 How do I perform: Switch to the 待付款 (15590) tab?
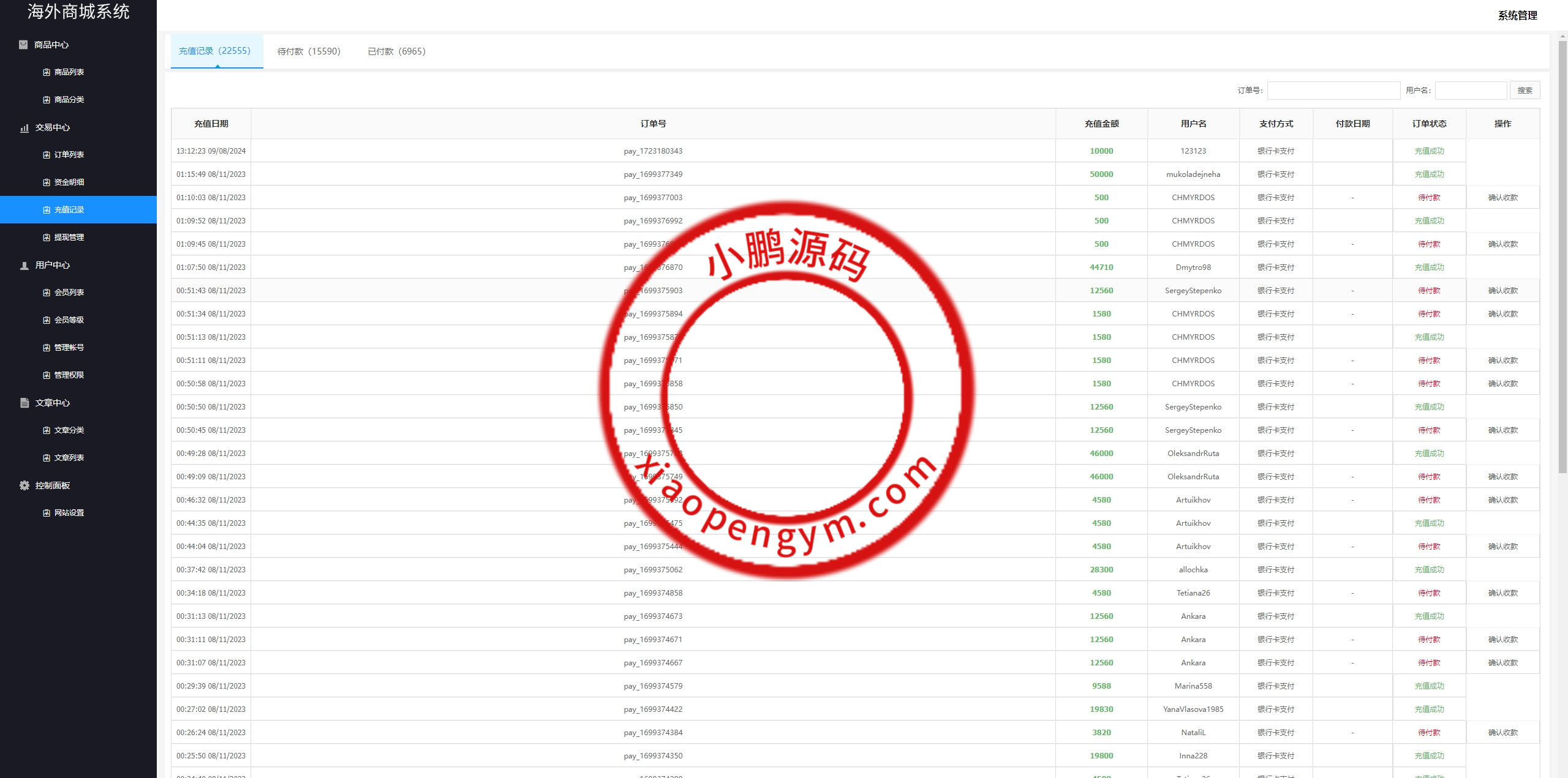[x=309, y=51]
